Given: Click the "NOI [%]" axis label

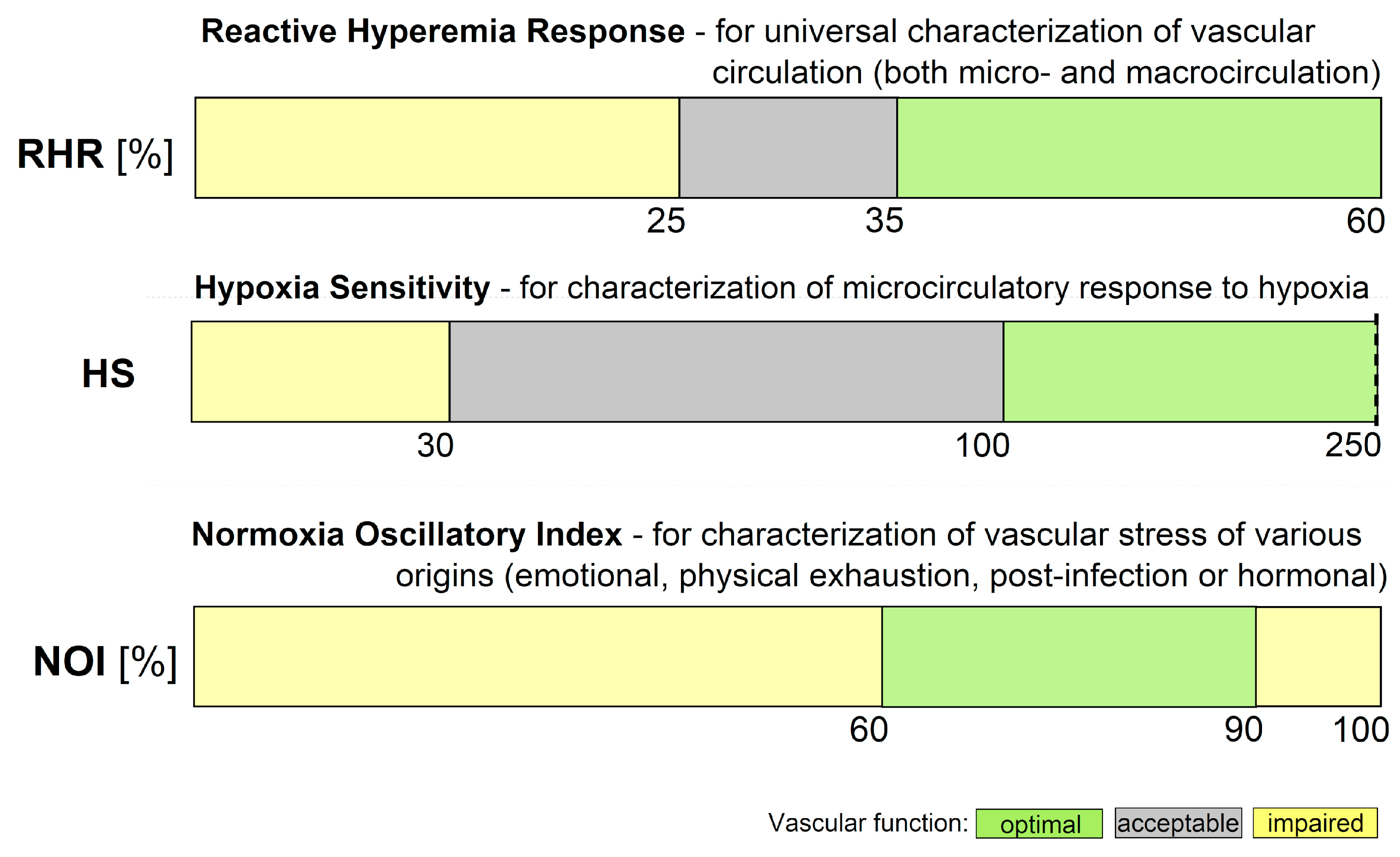Looking at the screenshot, I should click(105, 662).
